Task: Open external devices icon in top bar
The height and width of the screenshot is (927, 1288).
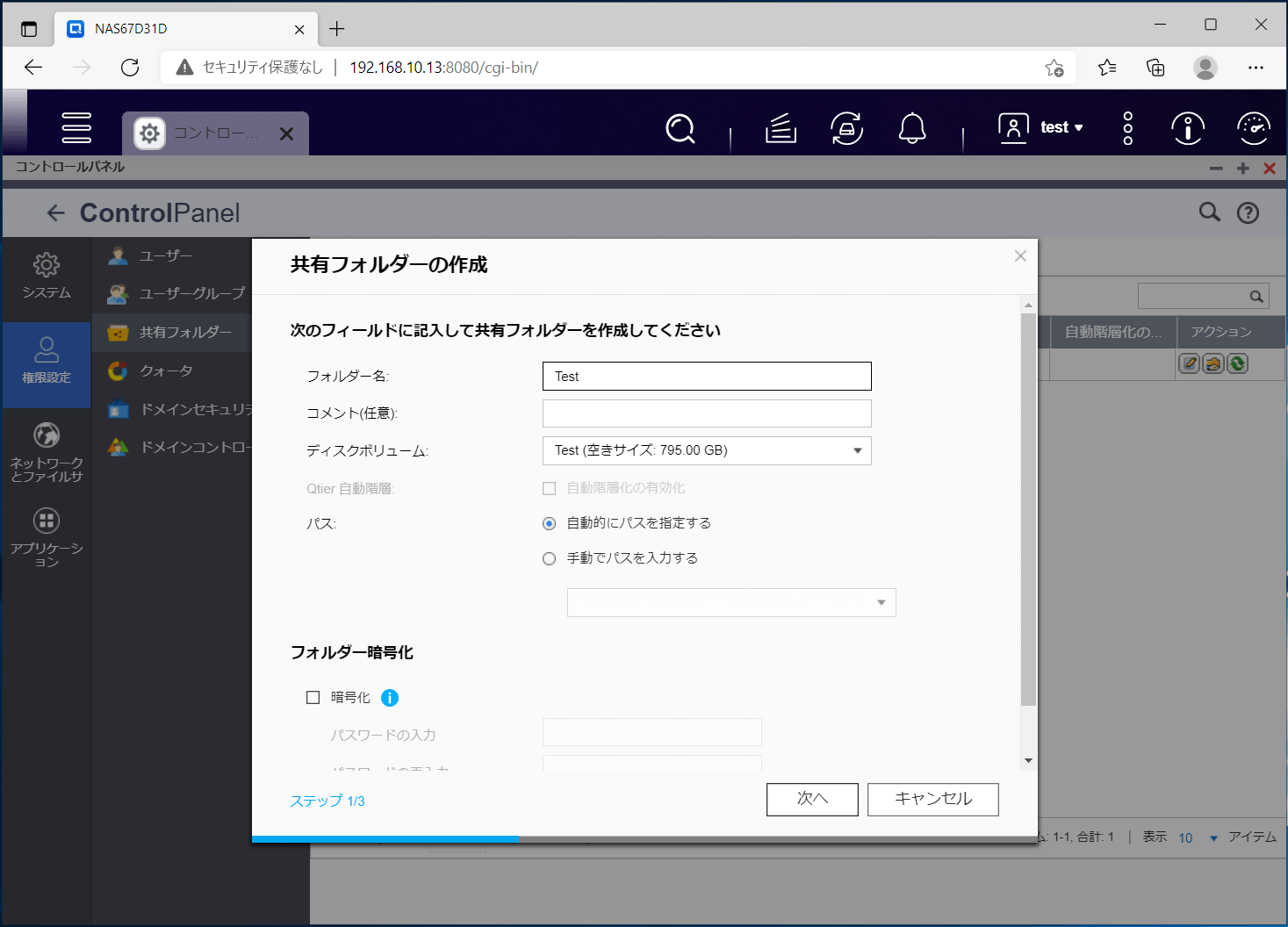Action: (846, 128)
